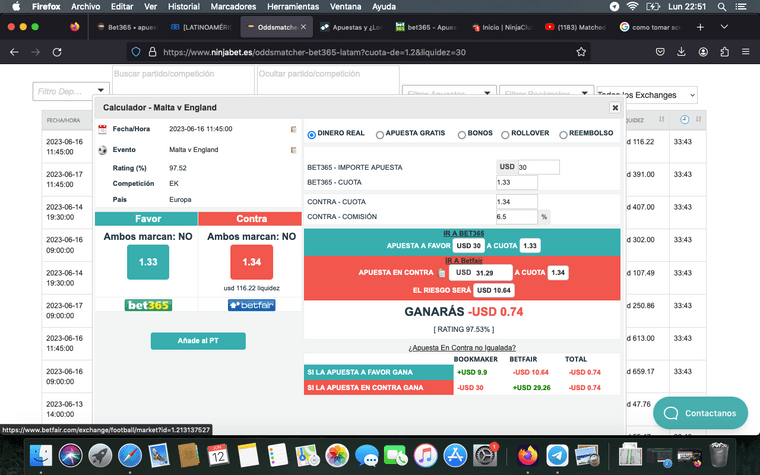
Task: Open the Firefox account avatar icon
Action: (703, 52)
